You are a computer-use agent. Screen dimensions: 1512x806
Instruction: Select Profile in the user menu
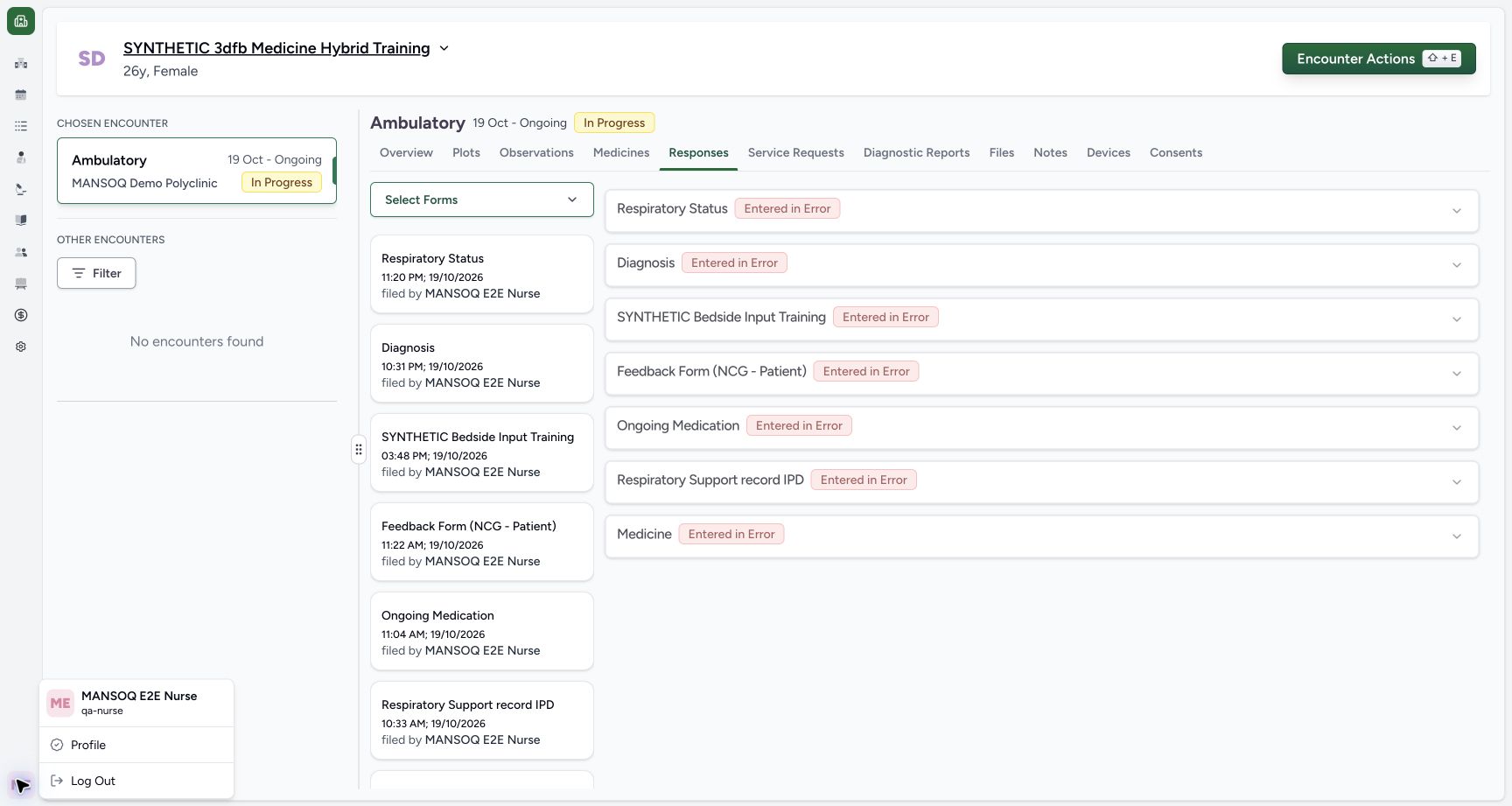[136, 745]
